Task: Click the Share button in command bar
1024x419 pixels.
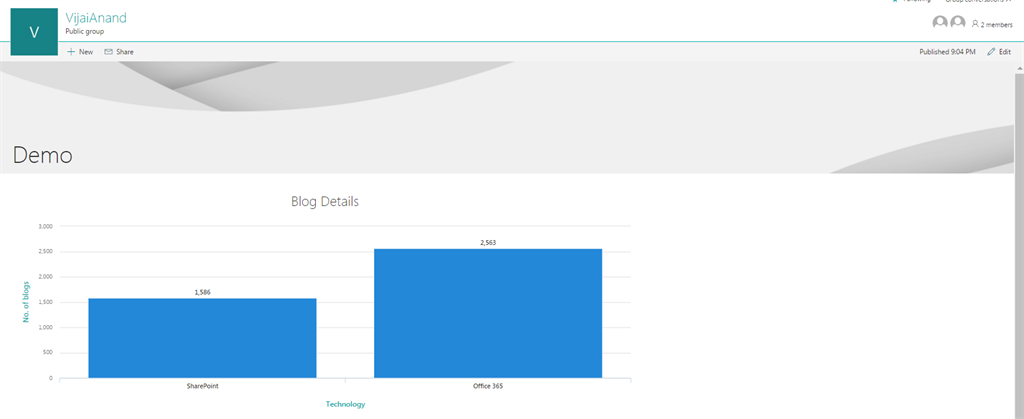Action: point(119,52)
